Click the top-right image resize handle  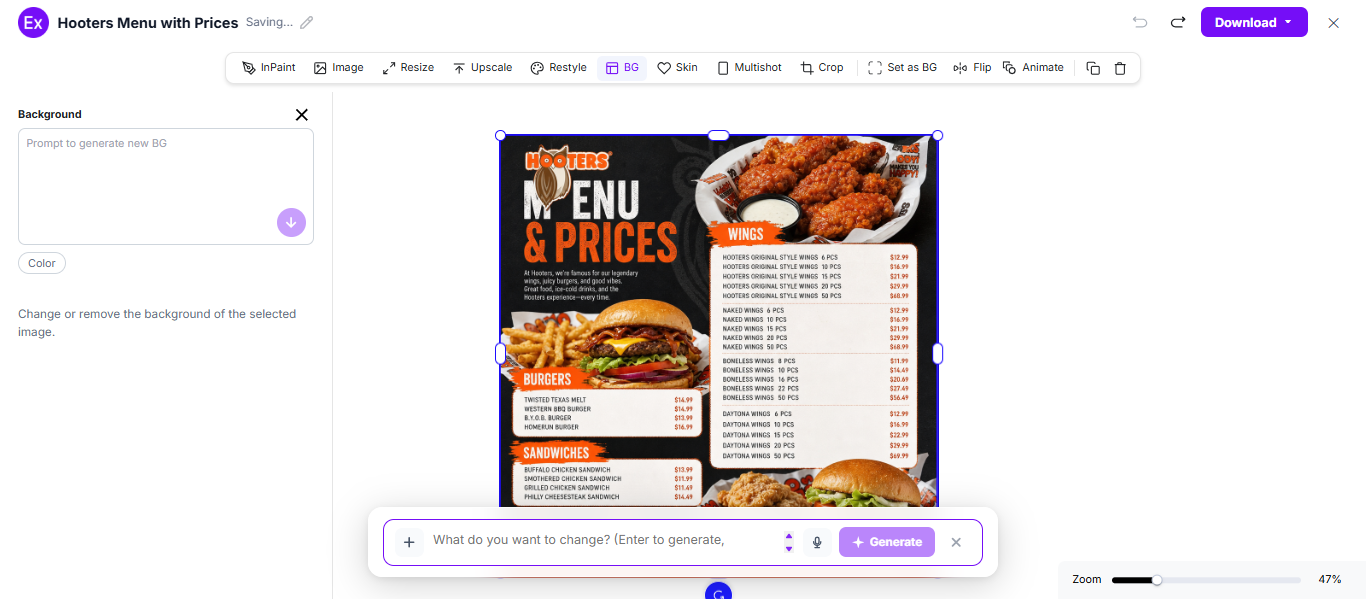[937, 135]
